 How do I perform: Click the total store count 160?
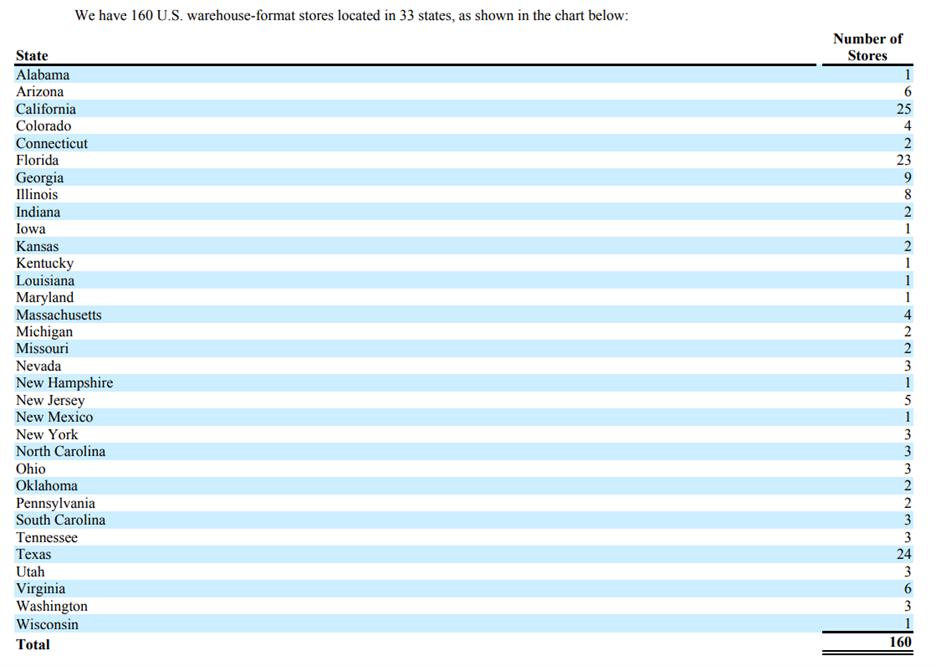click(900, 642)
